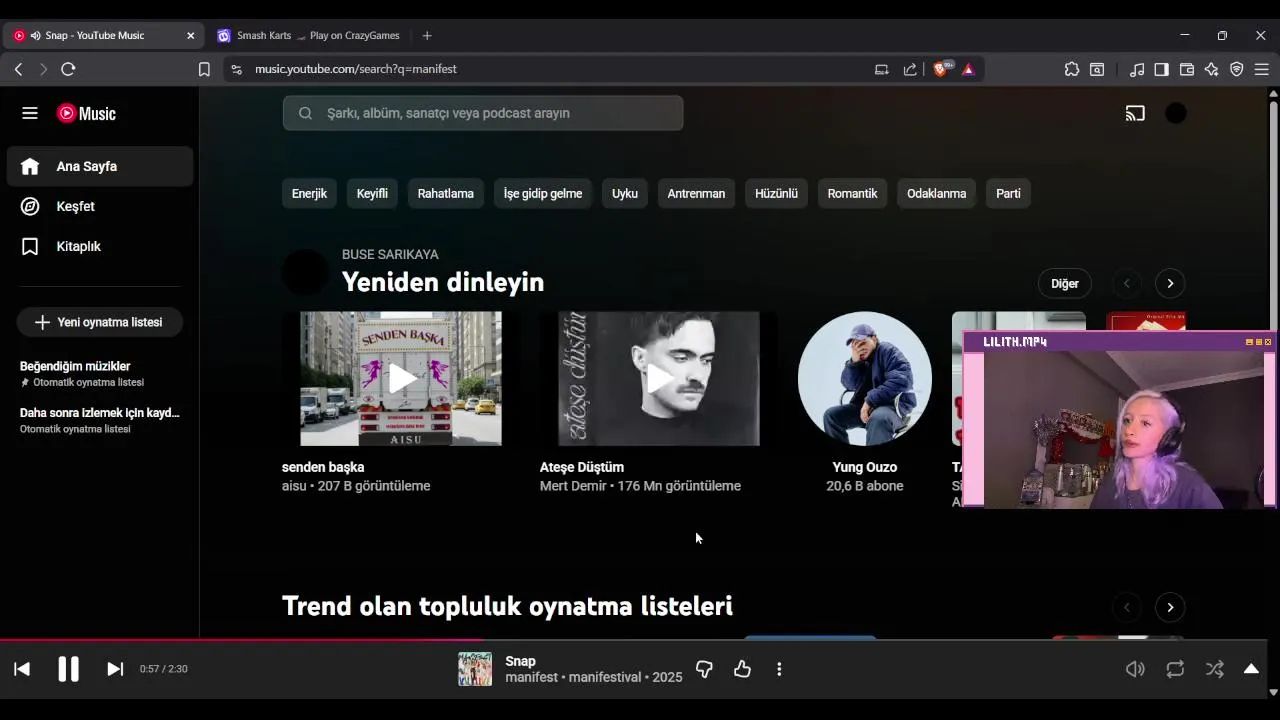Open Yung Ouzo artist picture
Viewport: 1280px width, 720px height.
point(865,378)
